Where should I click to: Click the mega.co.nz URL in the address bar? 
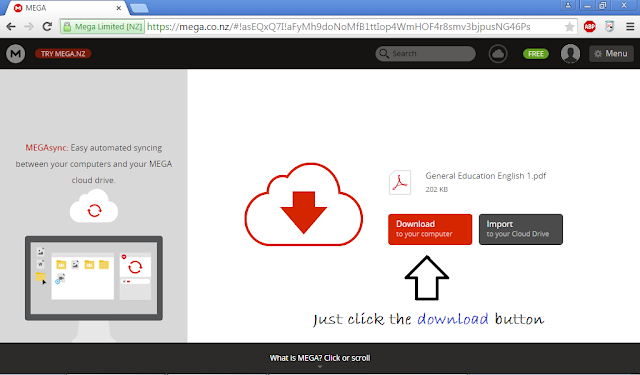pyautogui.click(x=338, y=27)
